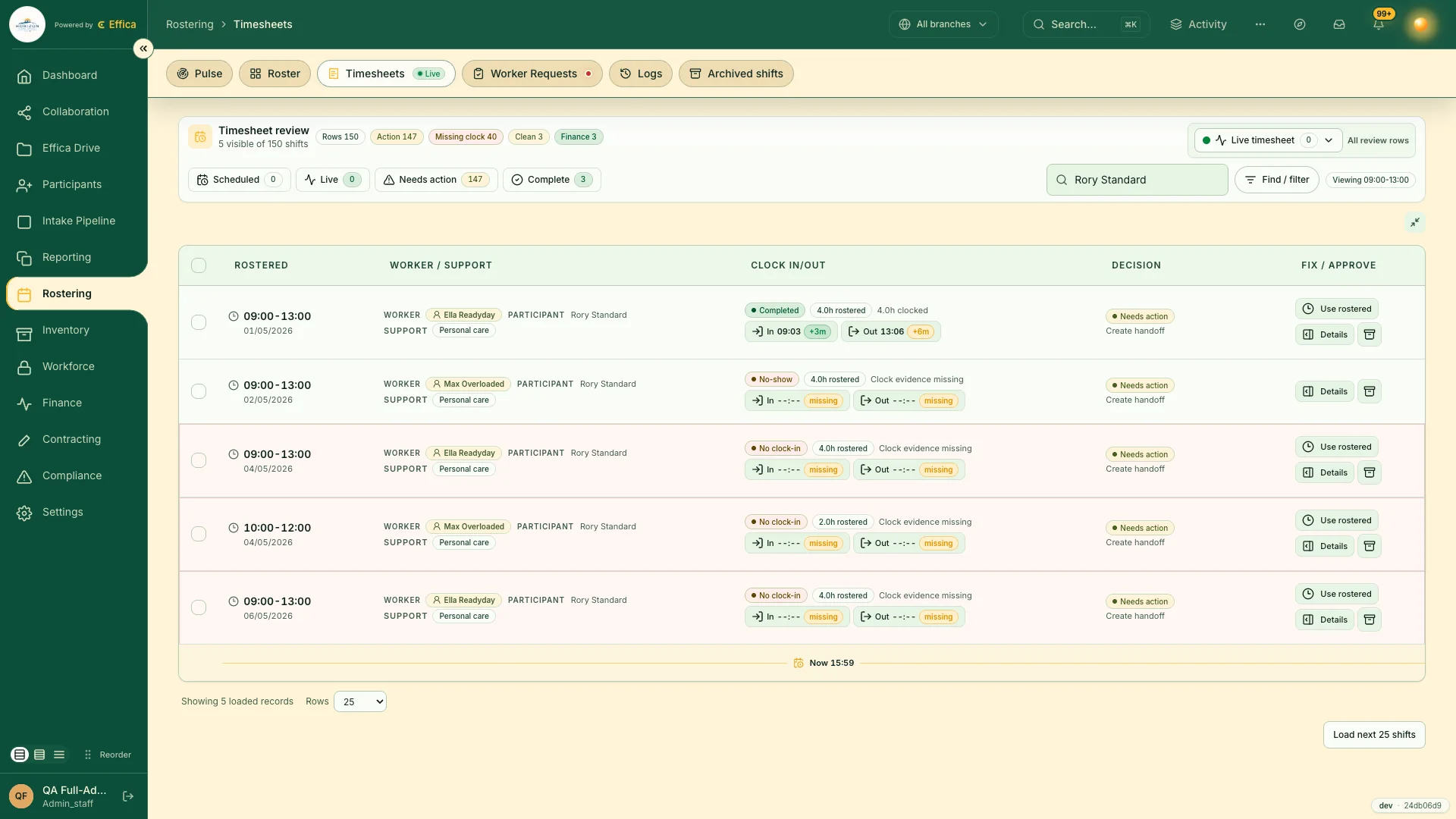
Task: Click the three-dots more menu in header
Action: pos(1260,24)
